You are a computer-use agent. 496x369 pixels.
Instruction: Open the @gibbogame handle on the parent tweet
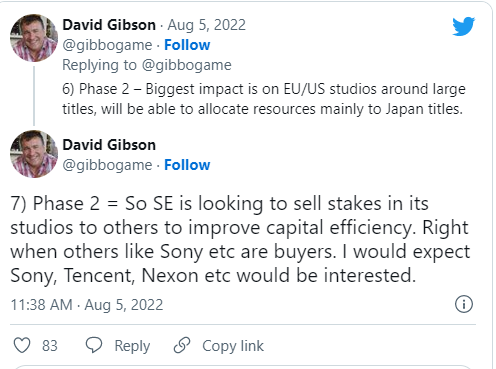coord(107,45)
